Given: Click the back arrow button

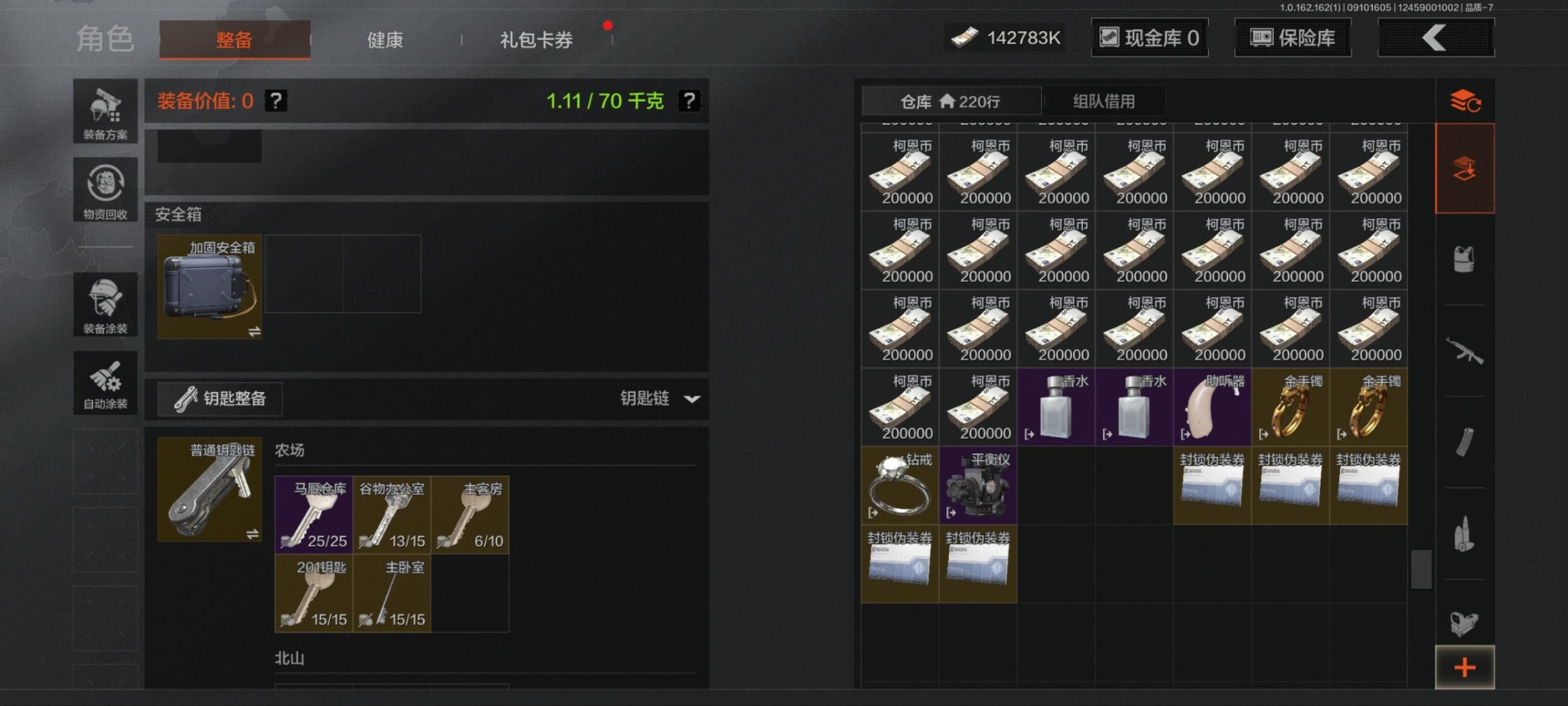Looking at the screenshot, I should (x=1436, y=38).
